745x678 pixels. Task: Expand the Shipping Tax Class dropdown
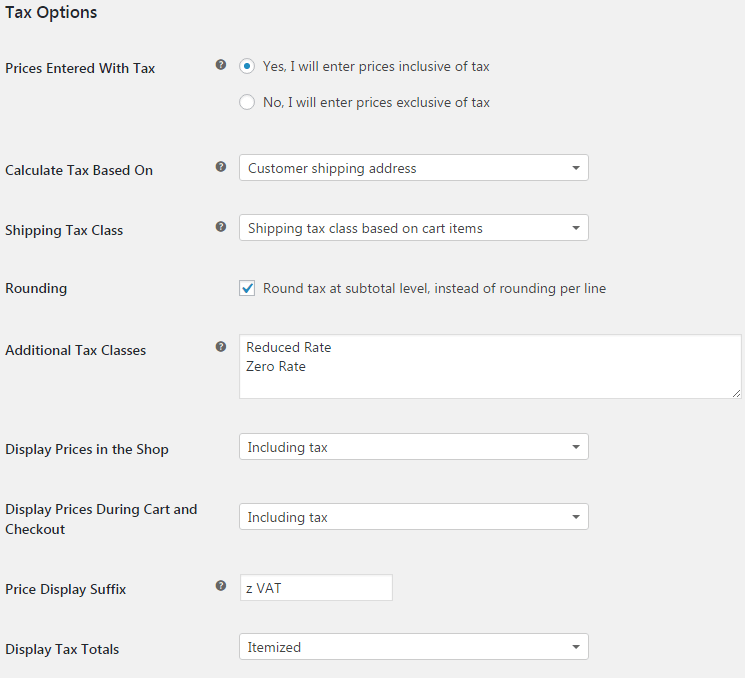413,228
